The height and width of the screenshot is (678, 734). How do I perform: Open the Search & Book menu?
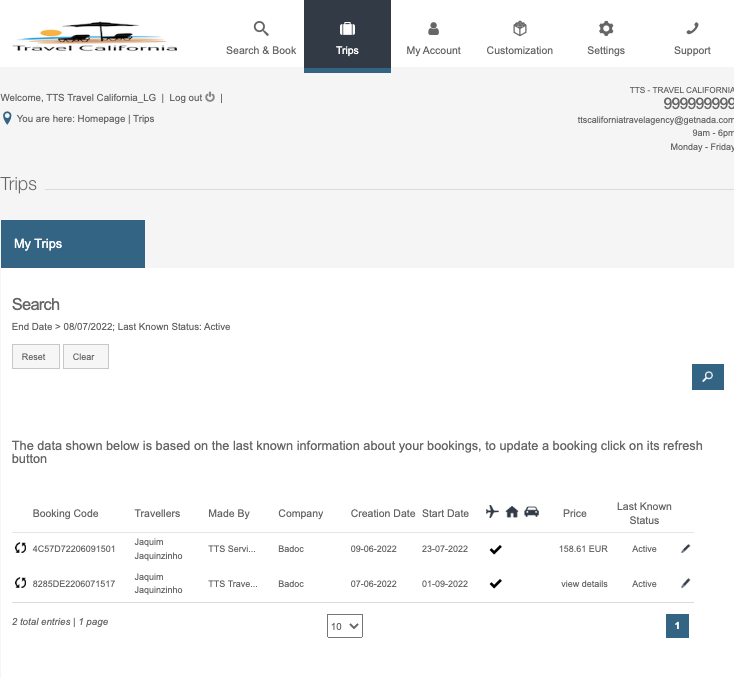click(261, 37)
